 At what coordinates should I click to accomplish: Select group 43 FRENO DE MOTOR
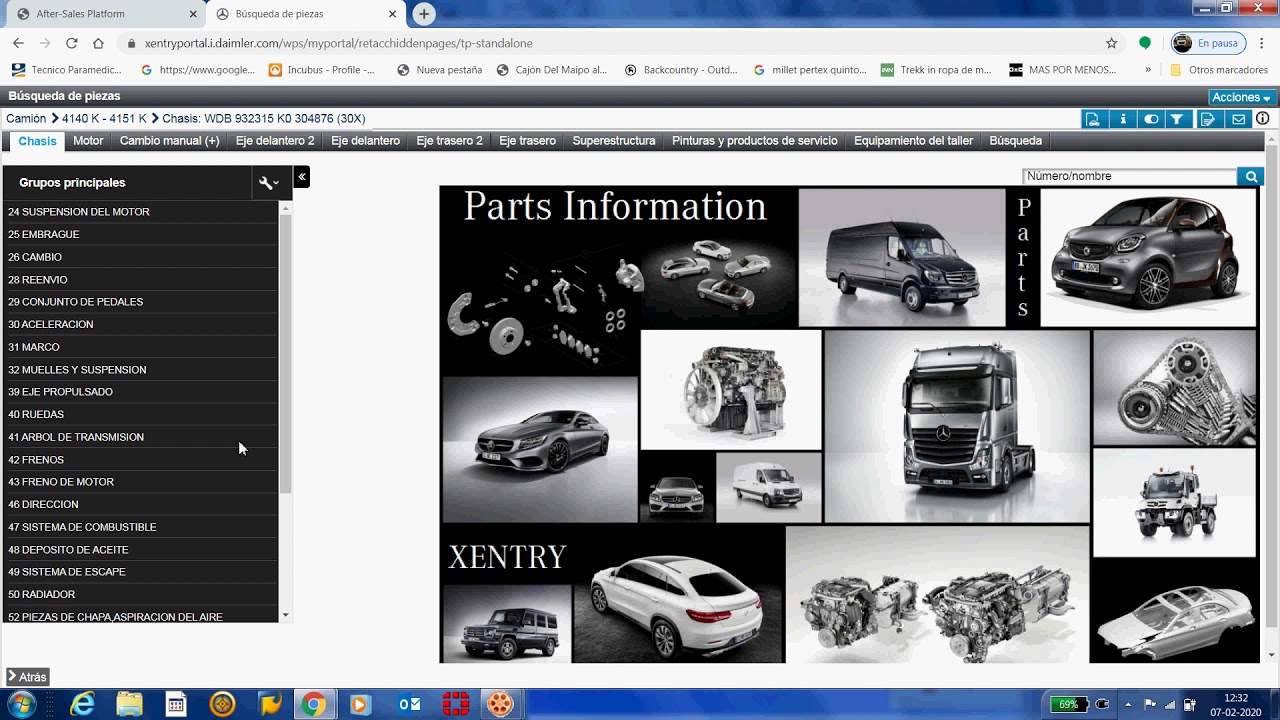(x=140, y=482)
